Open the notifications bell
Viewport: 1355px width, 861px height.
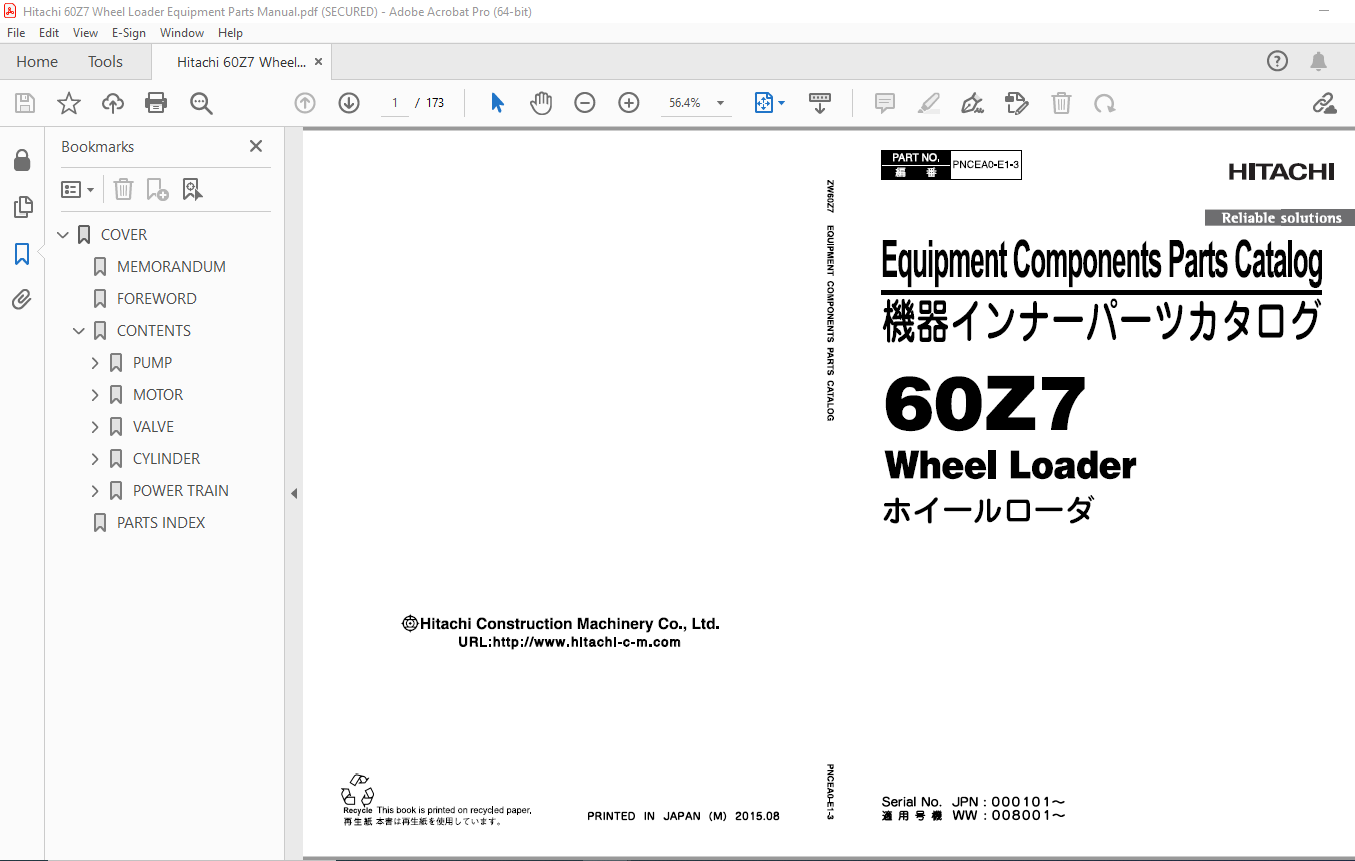click(1319, 61)
